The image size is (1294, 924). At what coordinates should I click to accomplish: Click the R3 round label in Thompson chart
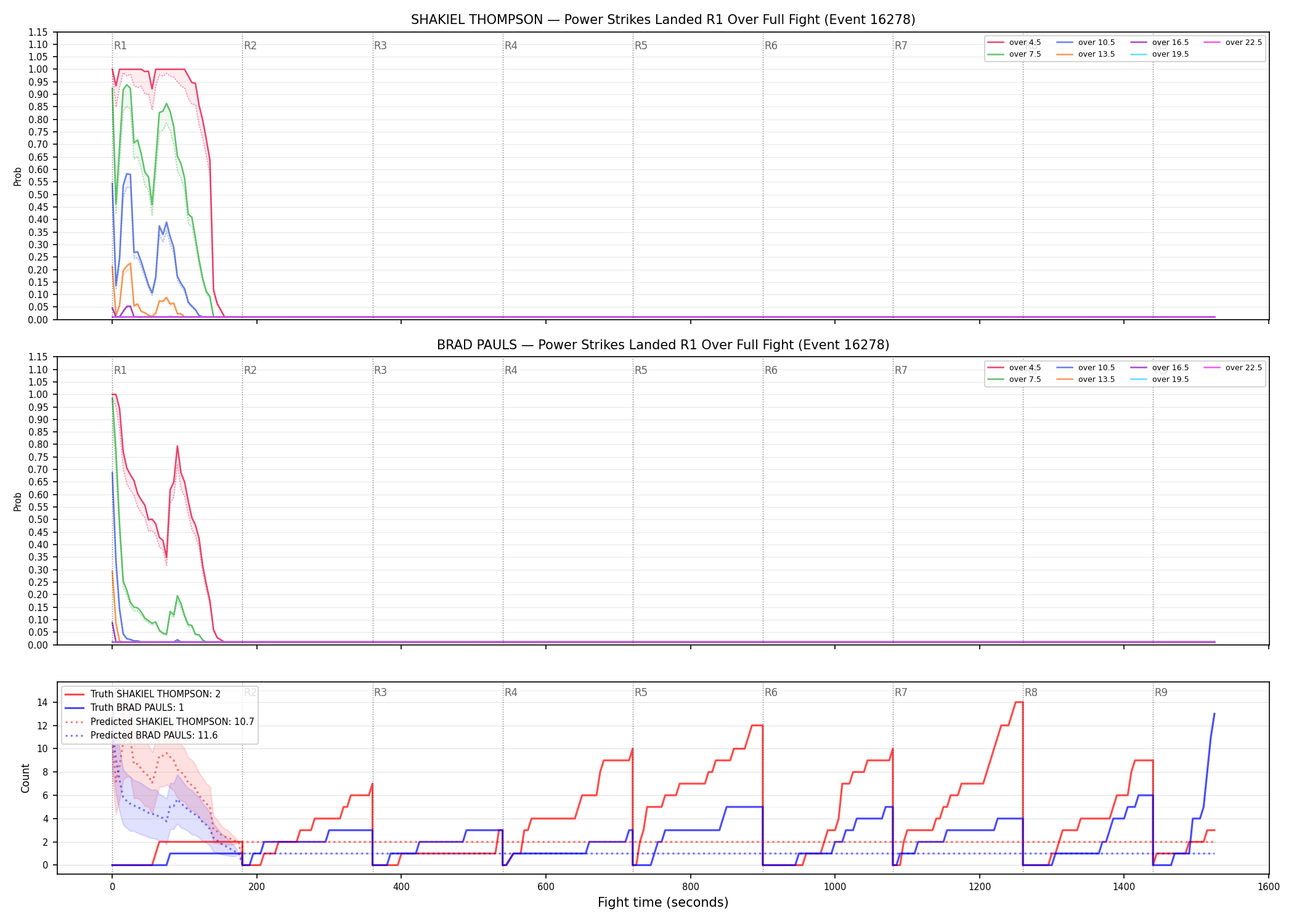[380, 46]
